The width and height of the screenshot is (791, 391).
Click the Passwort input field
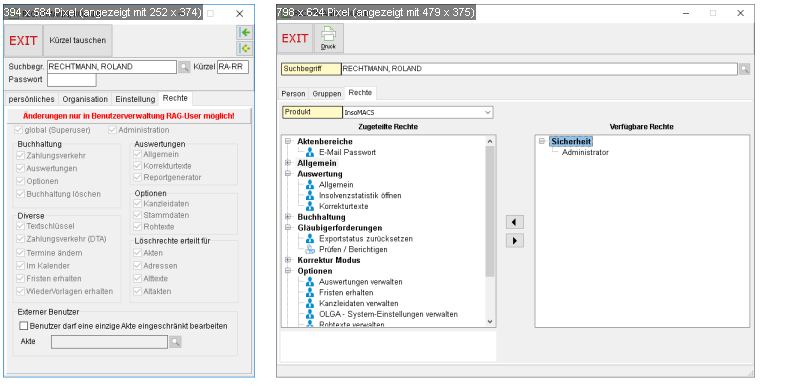point(72,80)
